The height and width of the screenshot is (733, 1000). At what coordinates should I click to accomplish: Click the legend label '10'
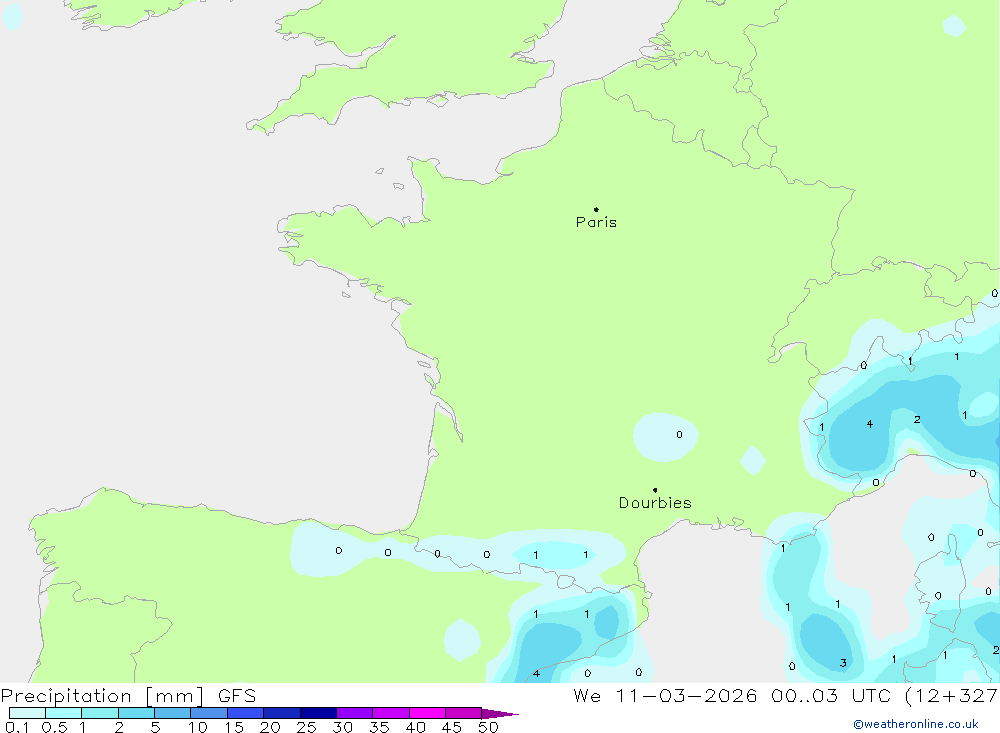point(198,727)
